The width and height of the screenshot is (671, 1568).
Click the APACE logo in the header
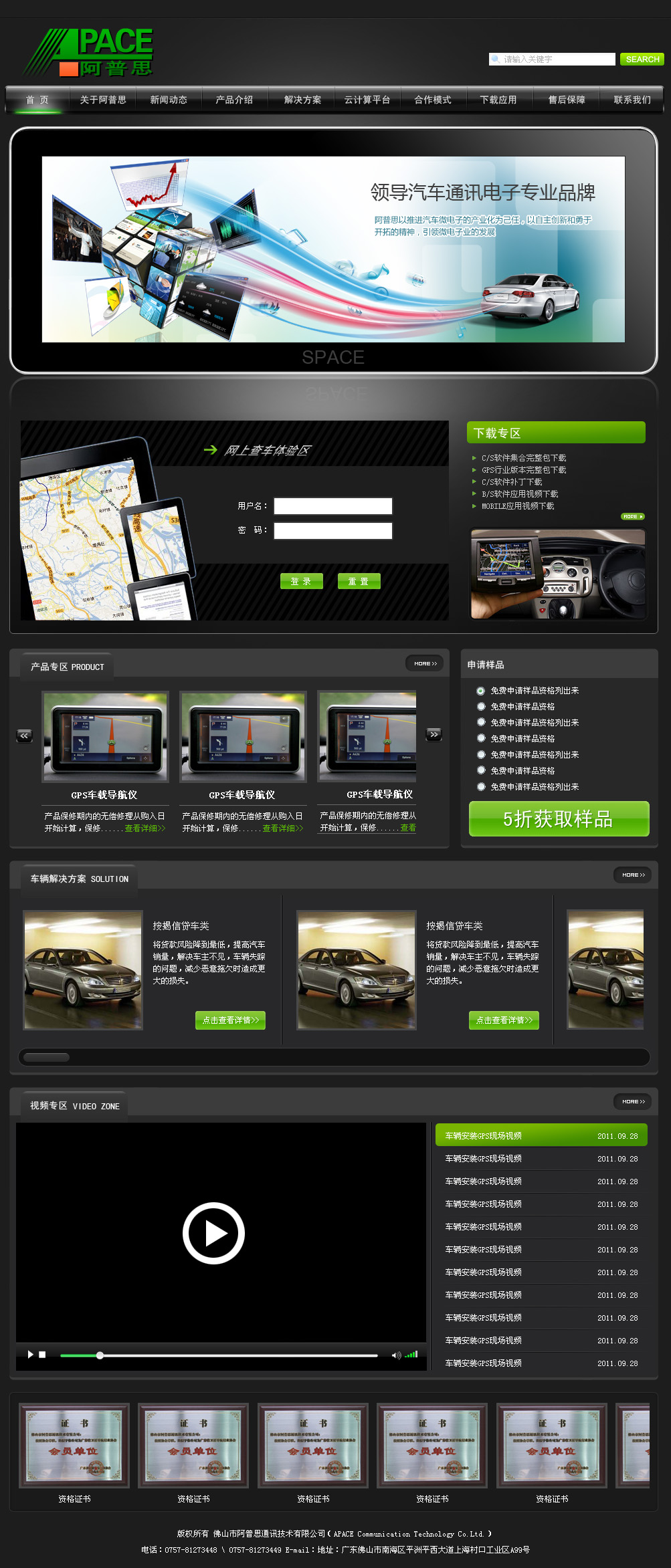point(89,52)
